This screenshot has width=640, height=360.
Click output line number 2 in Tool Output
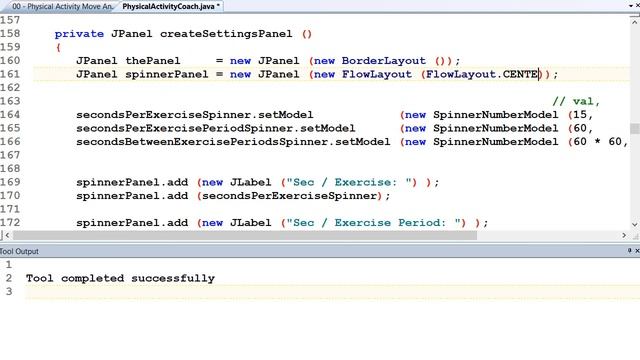click(x=9, y=278)
